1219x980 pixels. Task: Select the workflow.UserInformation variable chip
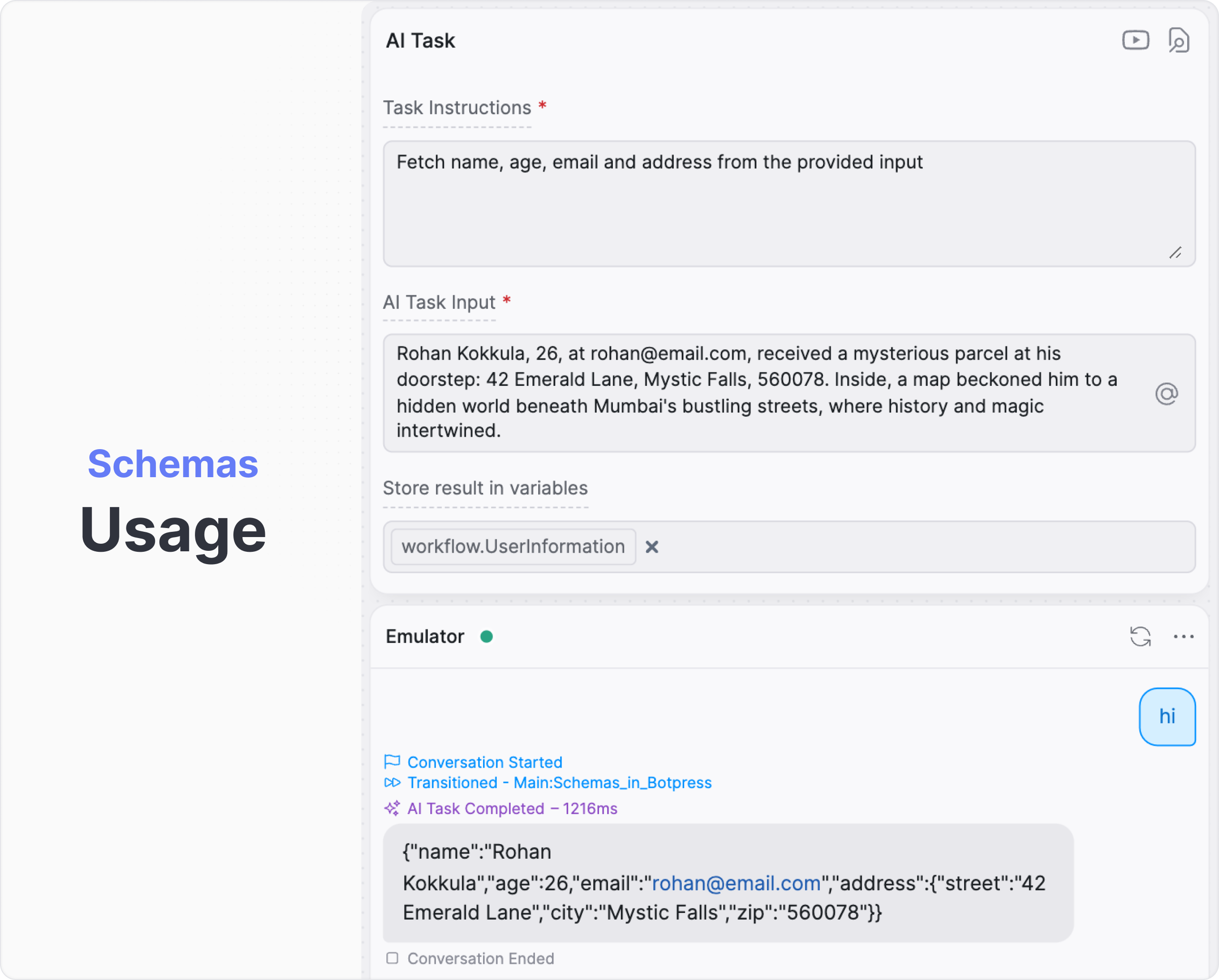(x=513, y=547)
